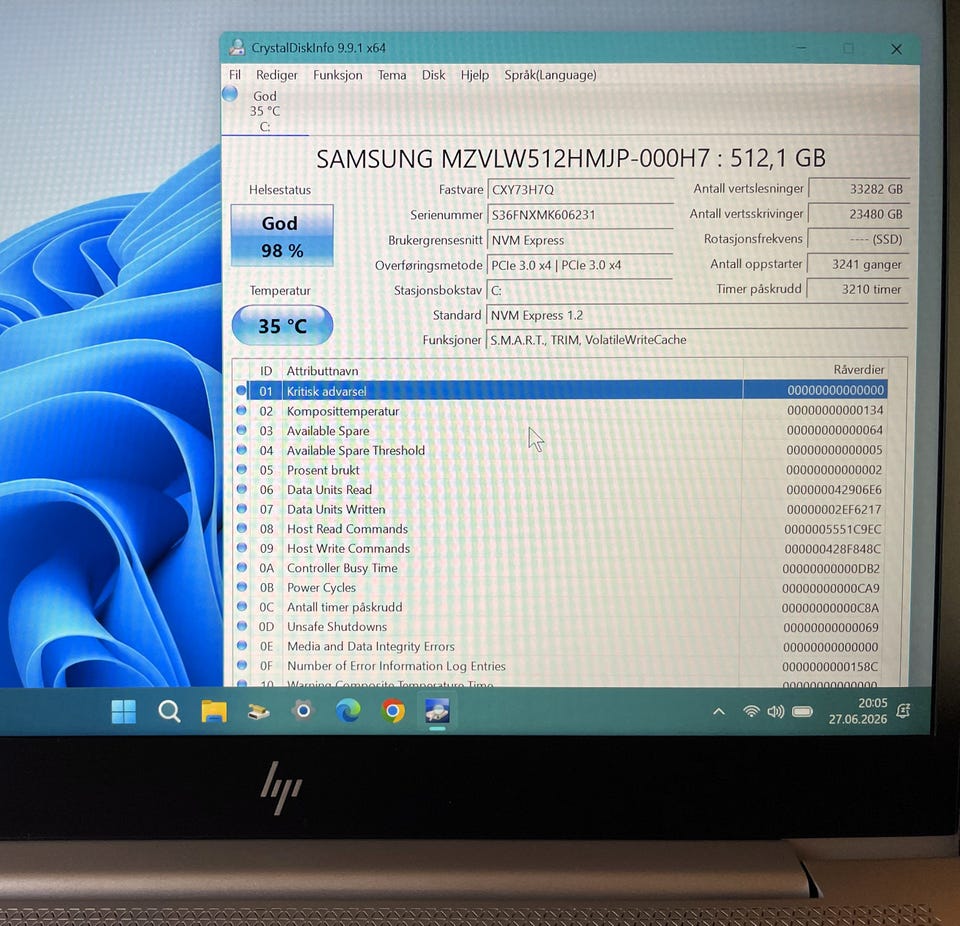
Task: Select CrystalDiskInfo taskbar icon
Action: click(x=437, y=710)
